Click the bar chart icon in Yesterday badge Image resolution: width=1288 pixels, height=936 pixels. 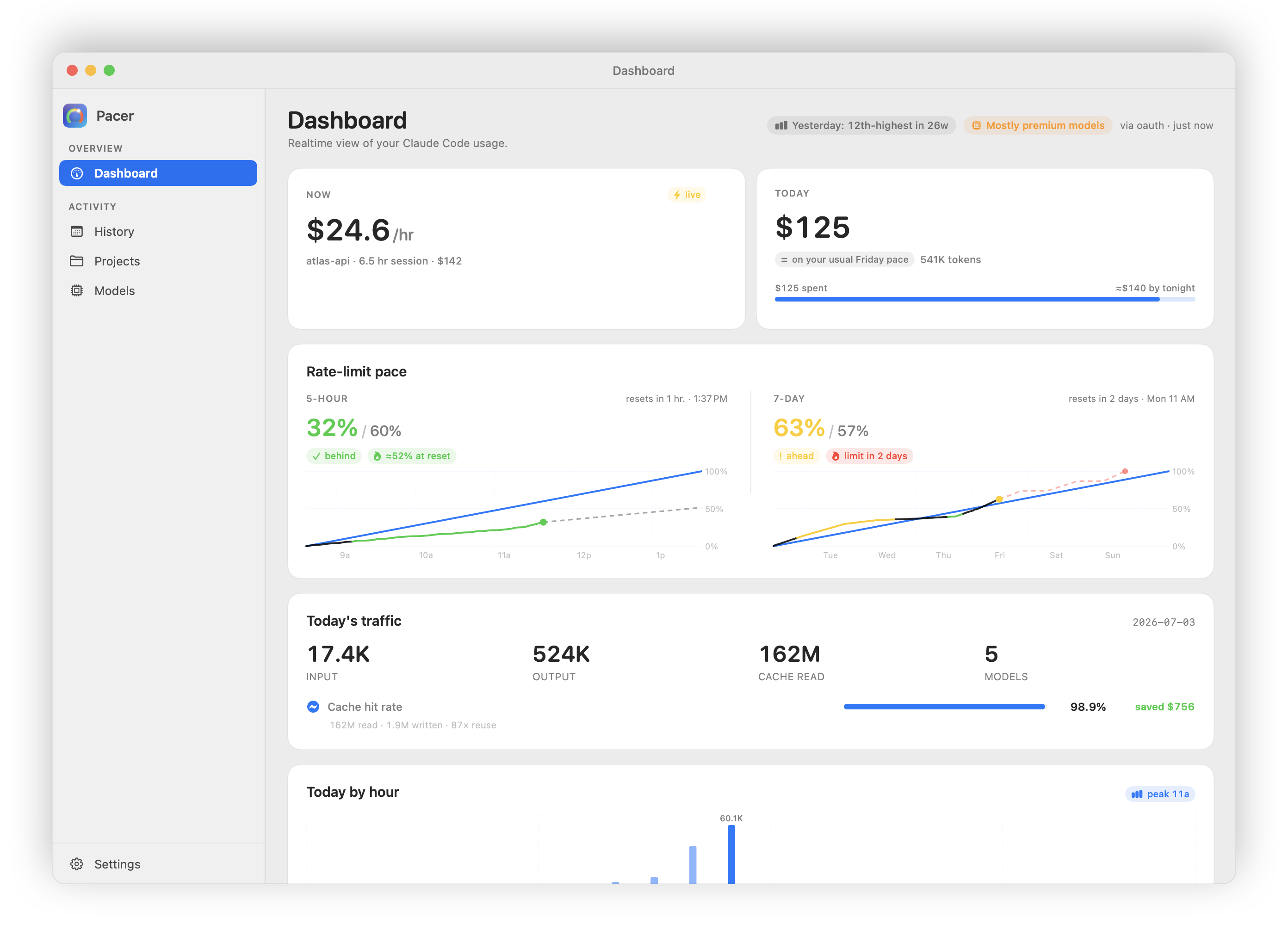click(x=781, y=125)
